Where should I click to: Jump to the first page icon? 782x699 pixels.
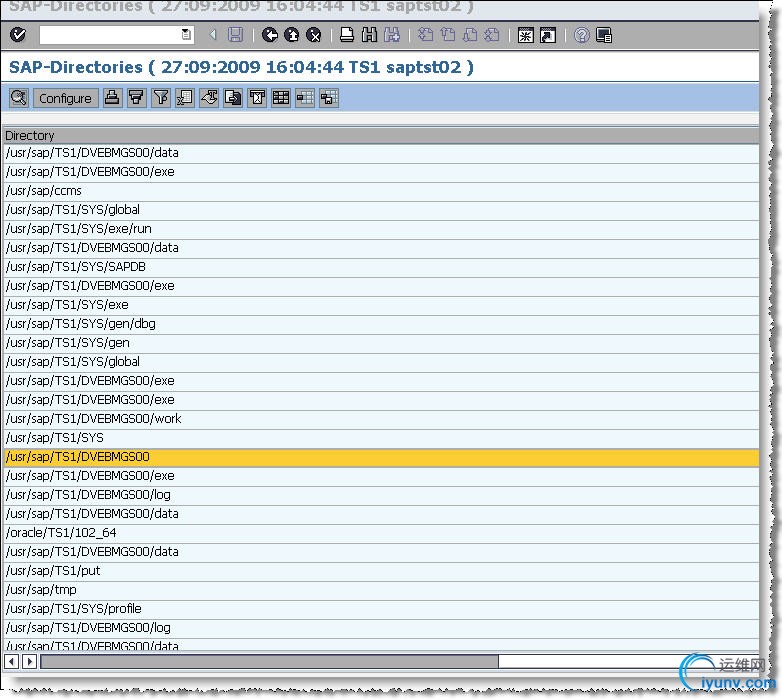point(425,35)
